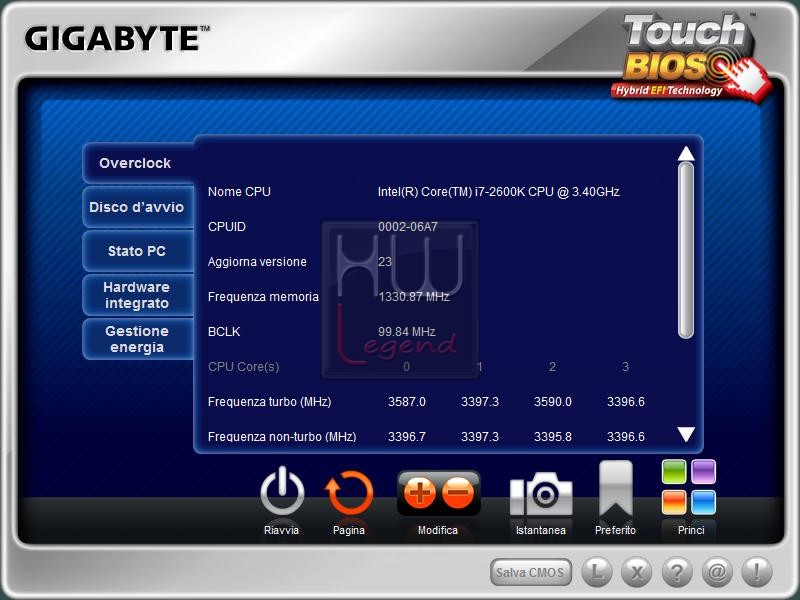
Task: Click the Frequenza memoria label
Action: click(x=263, y=297)
